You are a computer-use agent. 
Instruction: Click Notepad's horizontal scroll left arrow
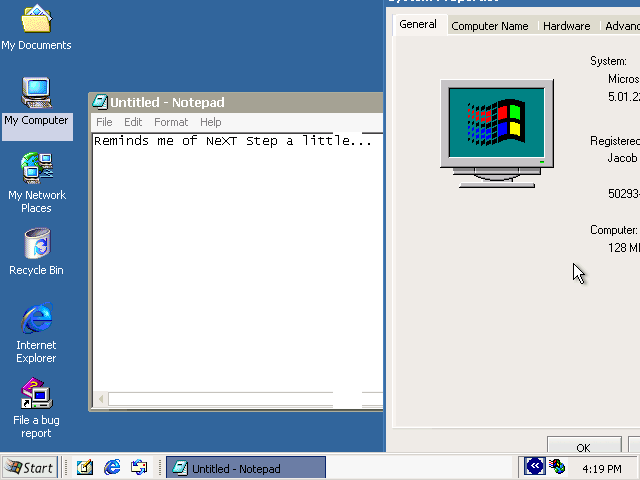101,399
